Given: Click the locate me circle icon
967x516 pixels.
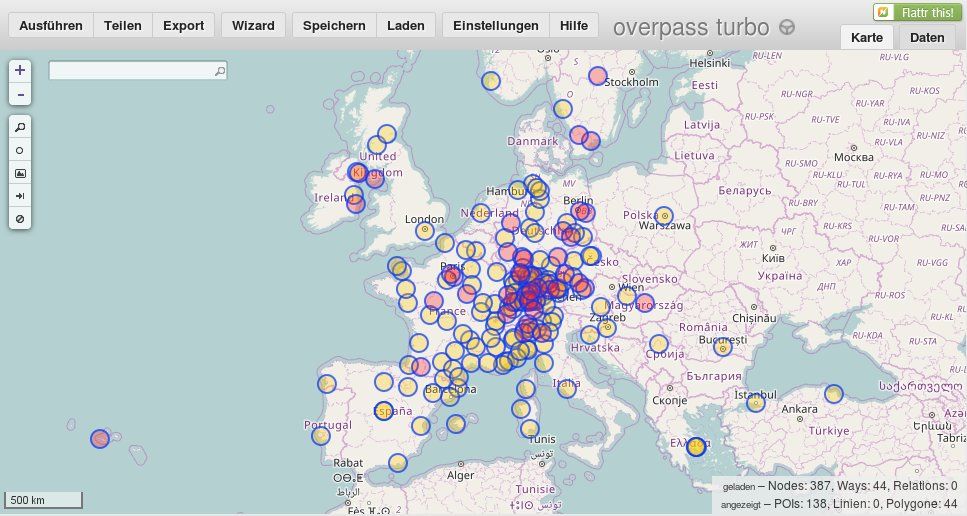Looking at the screenshot, I should point(20,150).
